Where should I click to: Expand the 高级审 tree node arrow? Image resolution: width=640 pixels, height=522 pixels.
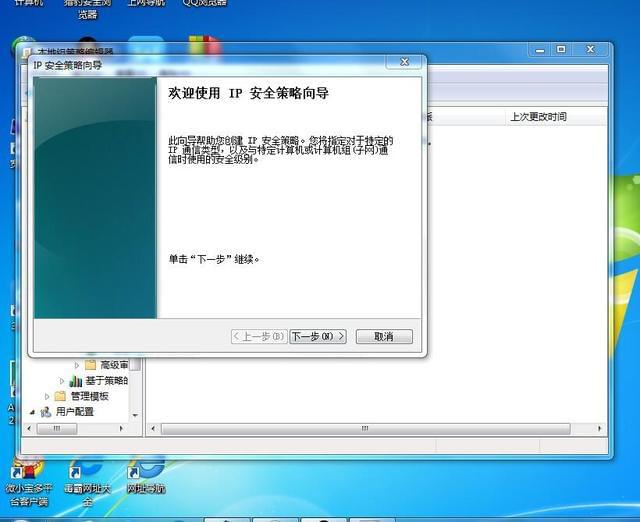[77, 365]
